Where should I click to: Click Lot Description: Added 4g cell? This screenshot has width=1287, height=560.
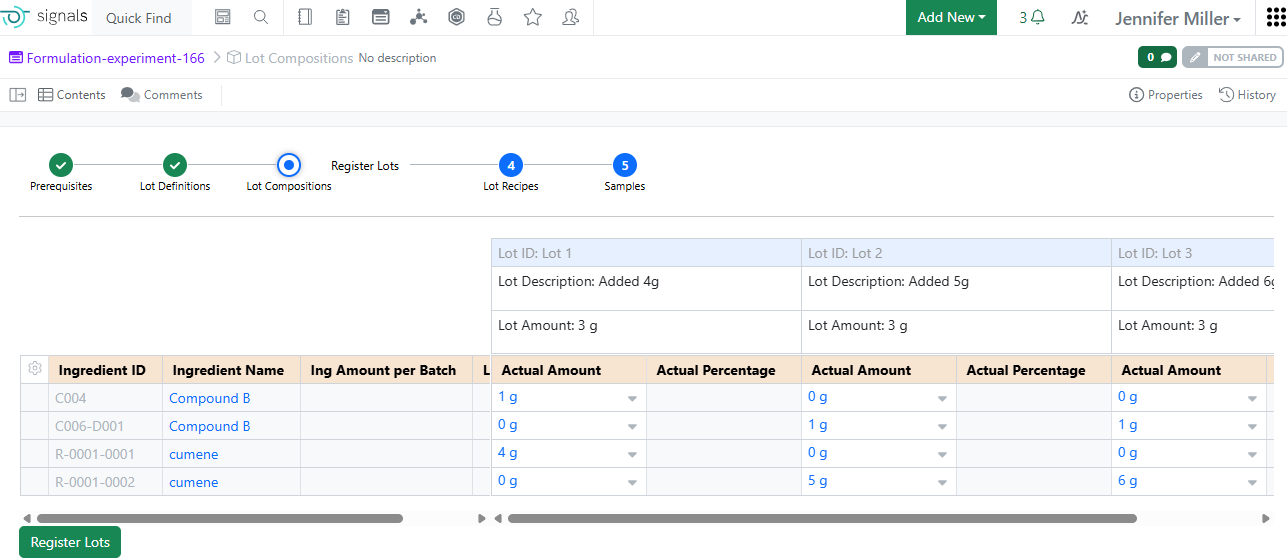click(646, 288)
